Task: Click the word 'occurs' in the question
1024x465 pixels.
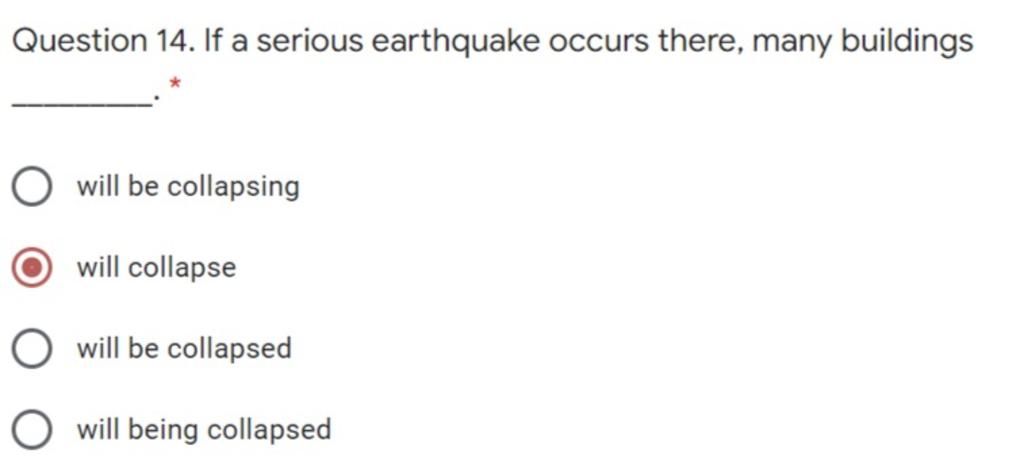Action: point(599,43)
